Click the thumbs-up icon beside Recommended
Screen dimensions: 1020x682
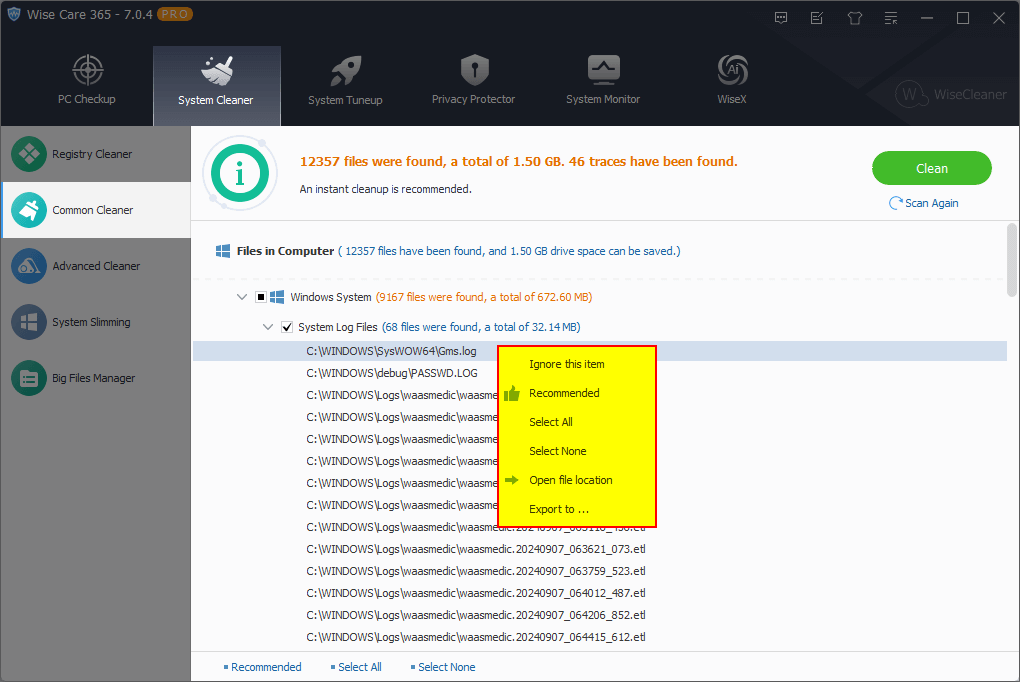512,393
